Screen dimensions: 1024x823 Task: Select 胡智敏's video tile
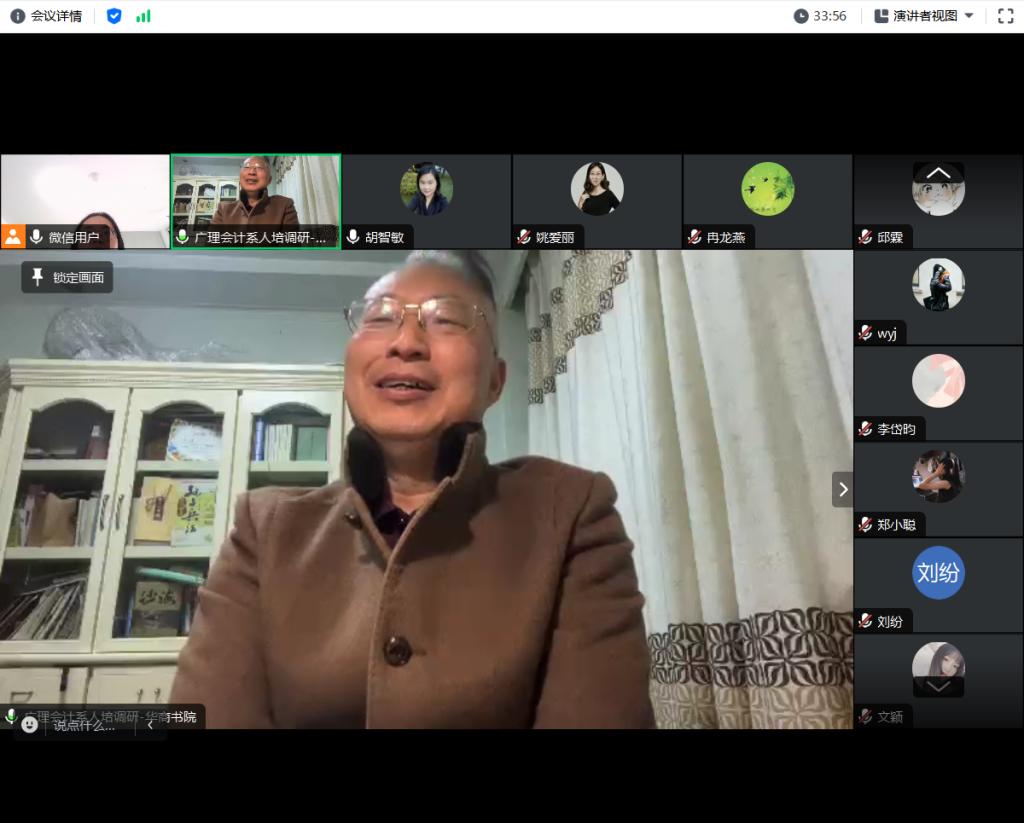click(427, 200)
